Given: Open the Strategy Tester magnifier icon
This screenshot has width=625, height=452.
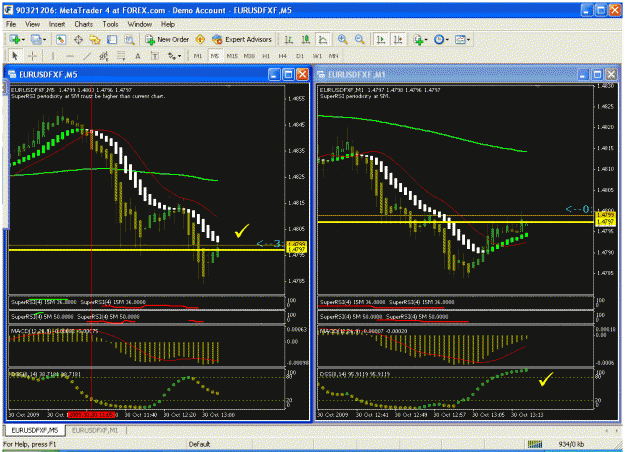Looking at the screenshot, I should 129,39.
